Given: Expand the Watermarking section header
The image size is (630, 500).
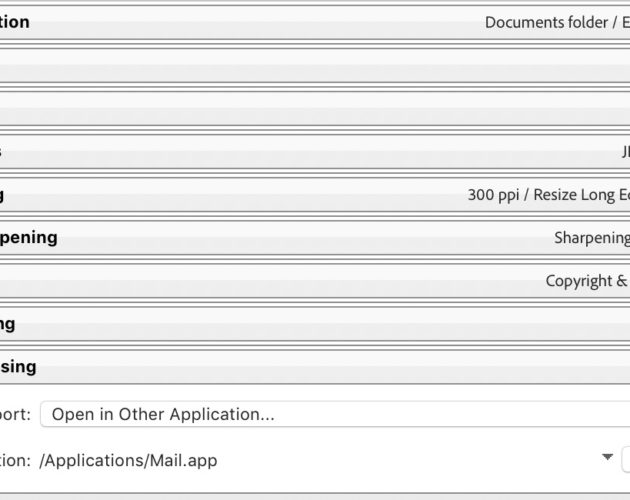Looking at the screenshot, I should click(x=315, y=324).
